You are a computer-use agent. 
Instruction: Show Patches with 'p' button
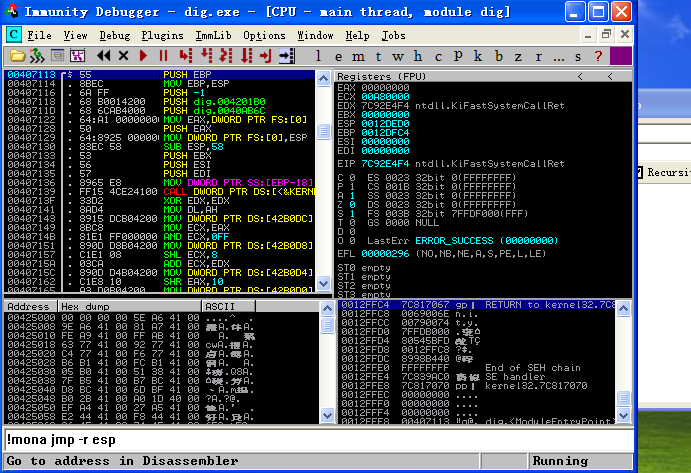458,56
